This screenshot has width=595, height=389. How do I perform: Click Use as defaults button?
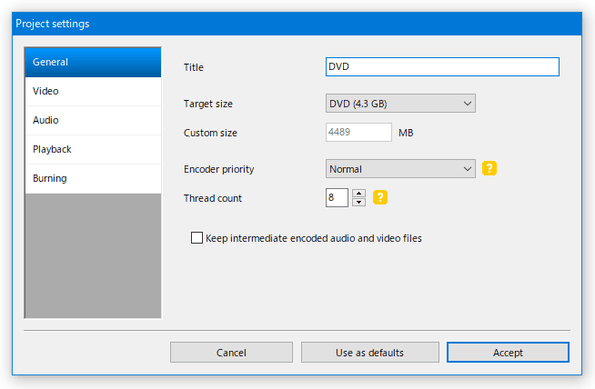click(x=370, y=353)
